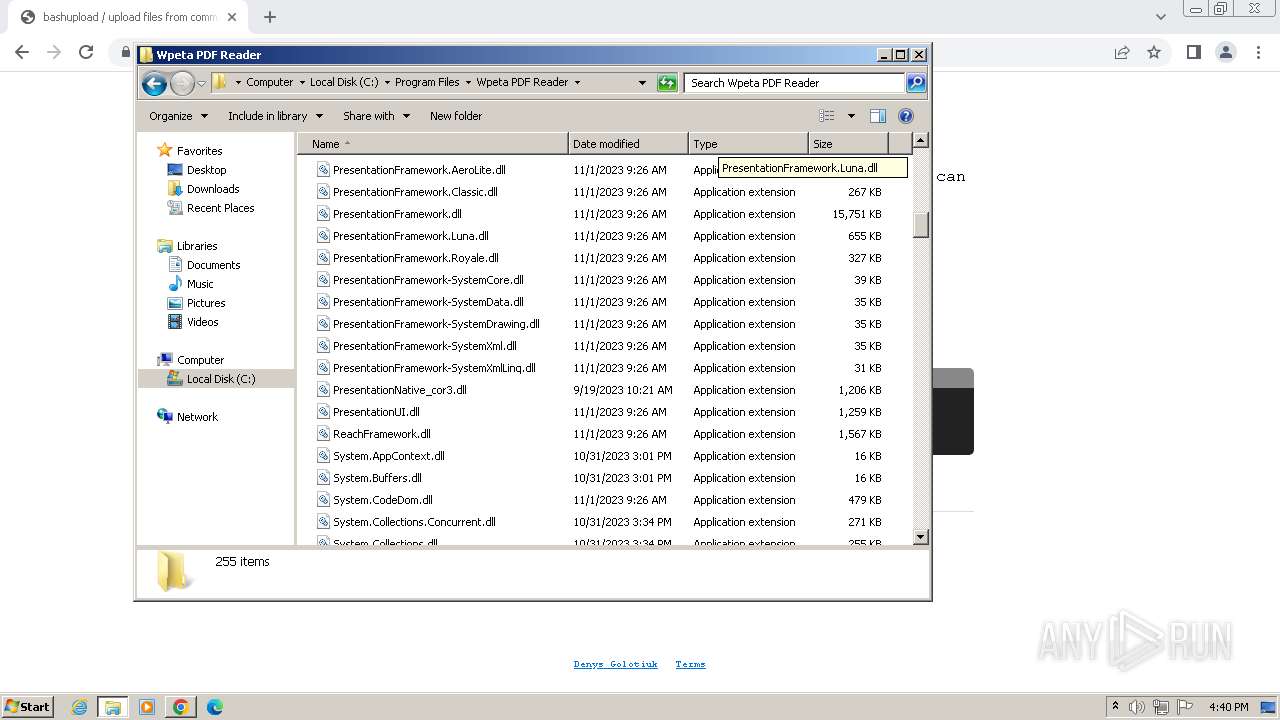Screen dimensions: 1280x720
Task: Click the Change your view icon
Action: (826, 116)
